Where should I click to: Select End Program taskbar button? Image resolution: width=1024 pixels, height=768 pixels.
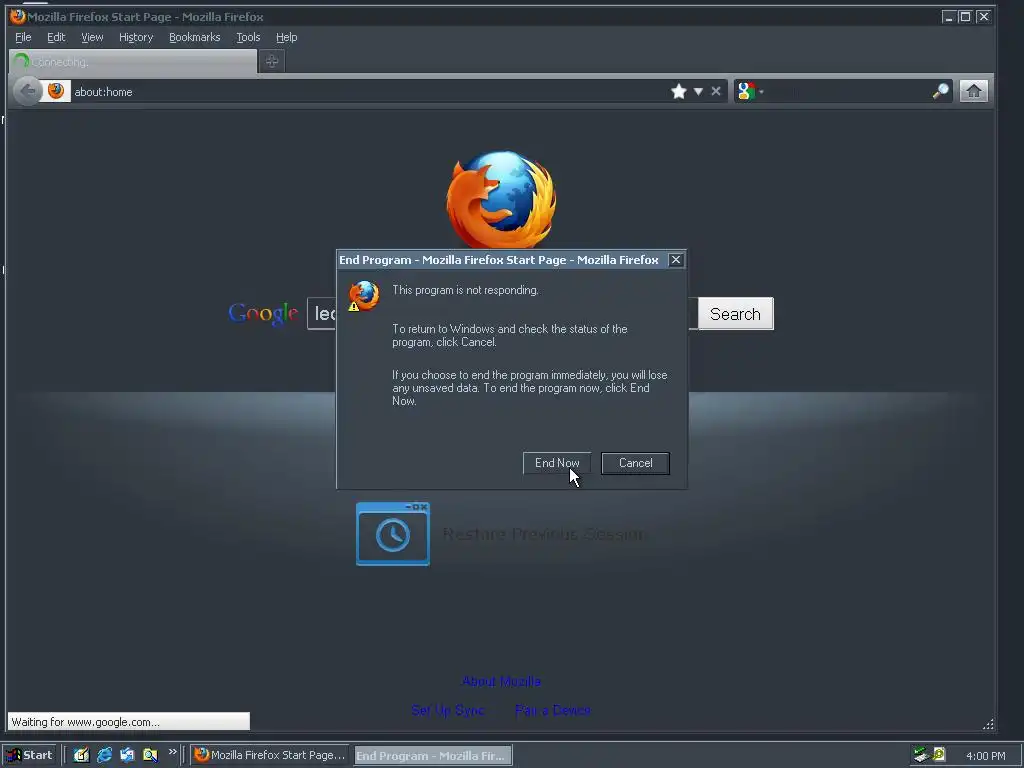[433, 756]
